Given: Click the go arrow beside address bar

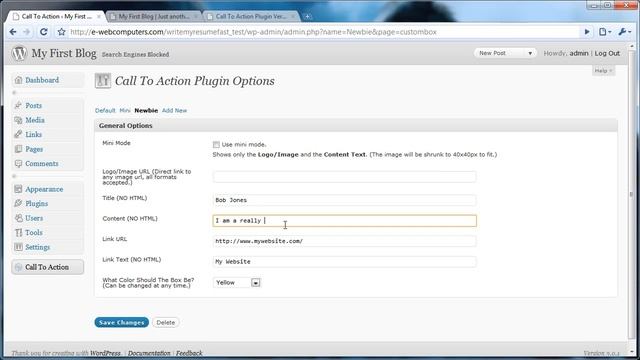Looking at the screenshot, I should tap(587, 32).
